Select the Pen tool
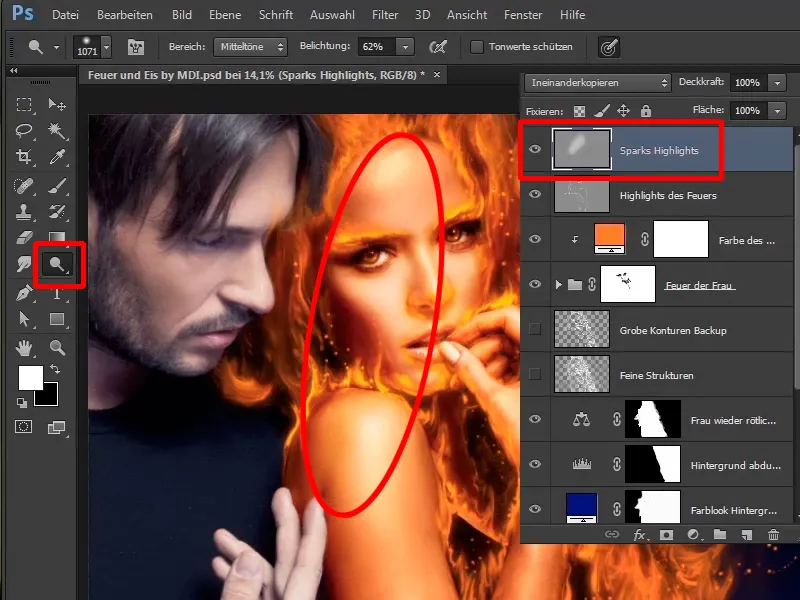The height and width of the screenshot is (600, 800). (x=23, y=293)
